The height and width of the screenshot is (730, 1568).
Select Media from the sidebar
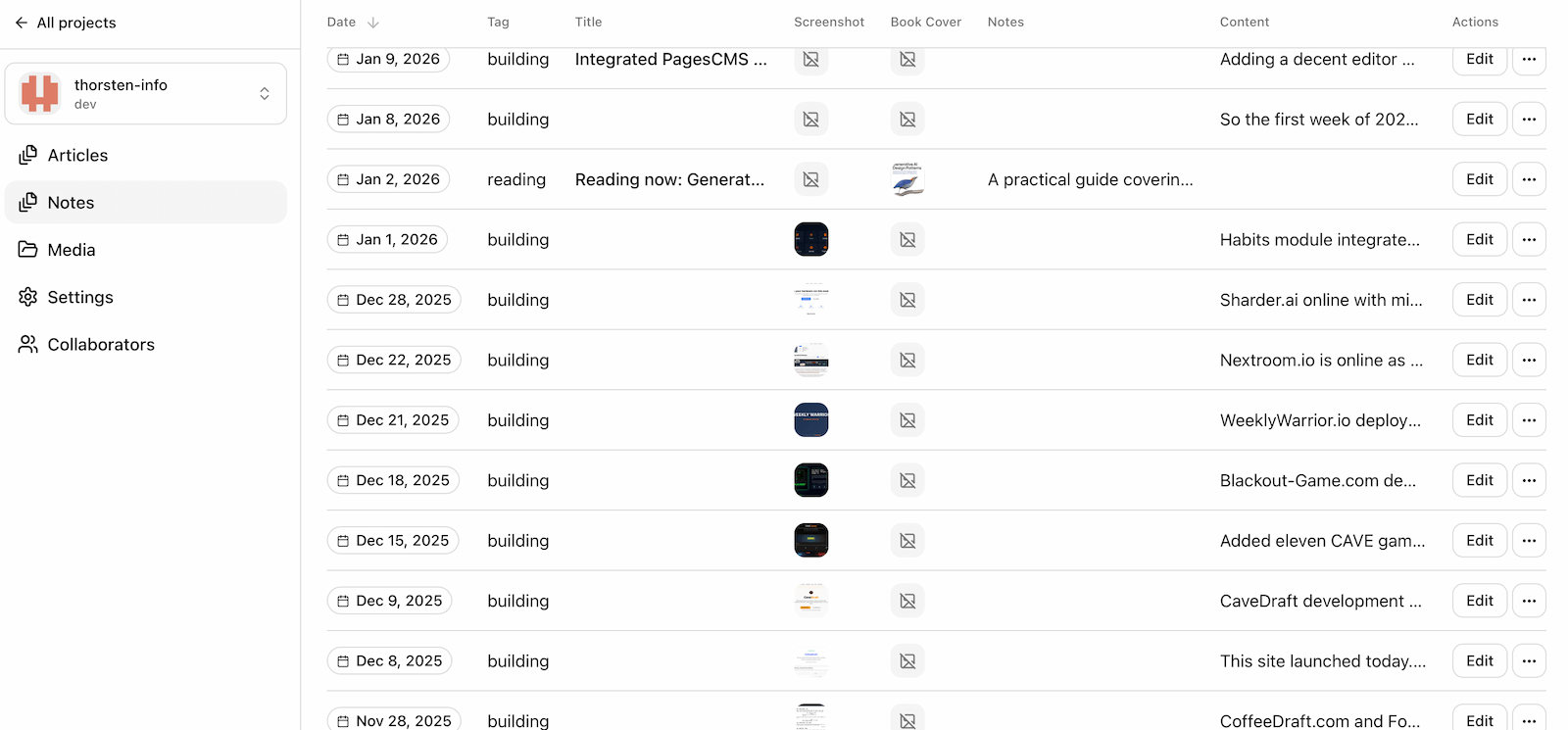pos(72,250)
